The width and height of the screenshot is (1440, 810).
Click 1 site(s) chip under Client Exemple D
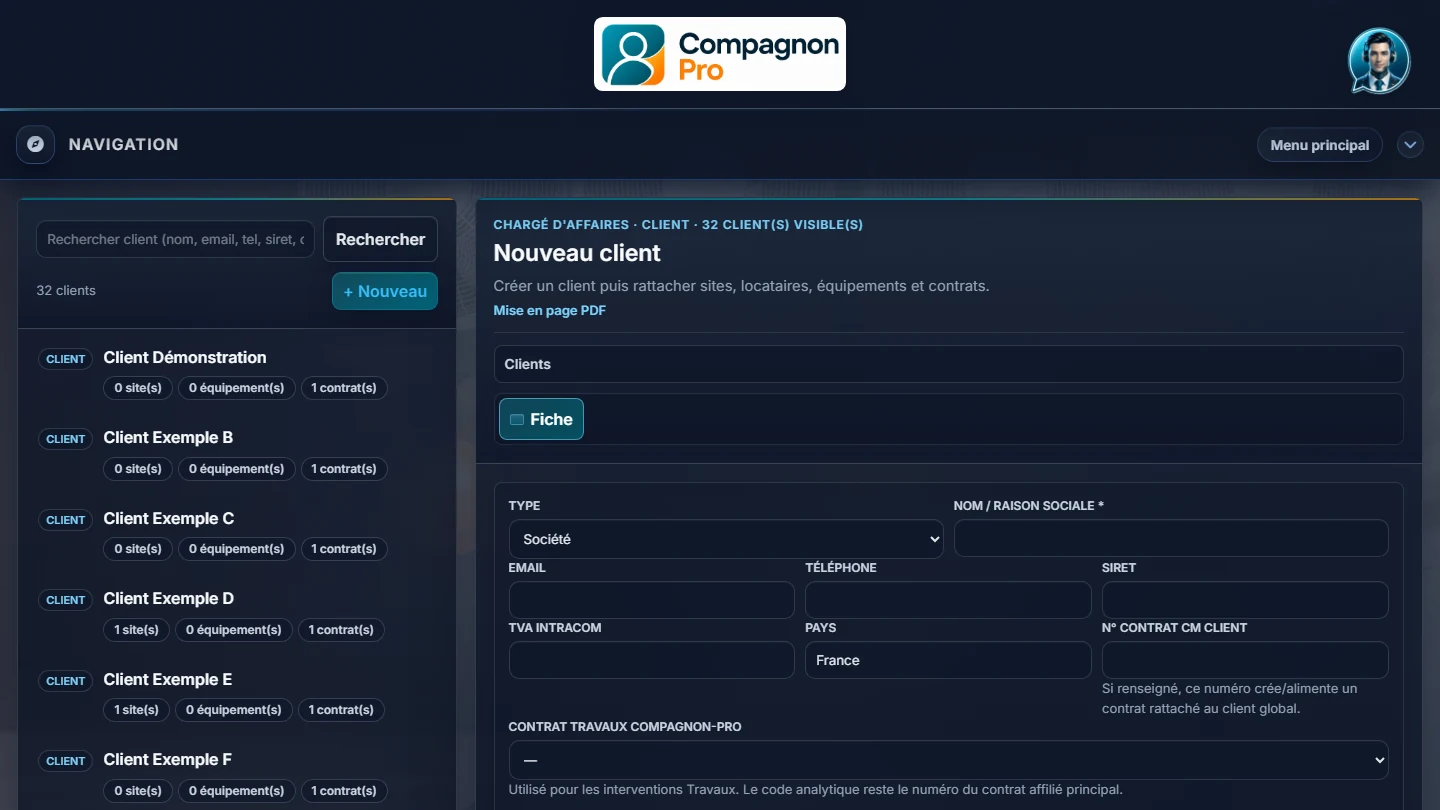pyautogui.click(x=137, y=630)
